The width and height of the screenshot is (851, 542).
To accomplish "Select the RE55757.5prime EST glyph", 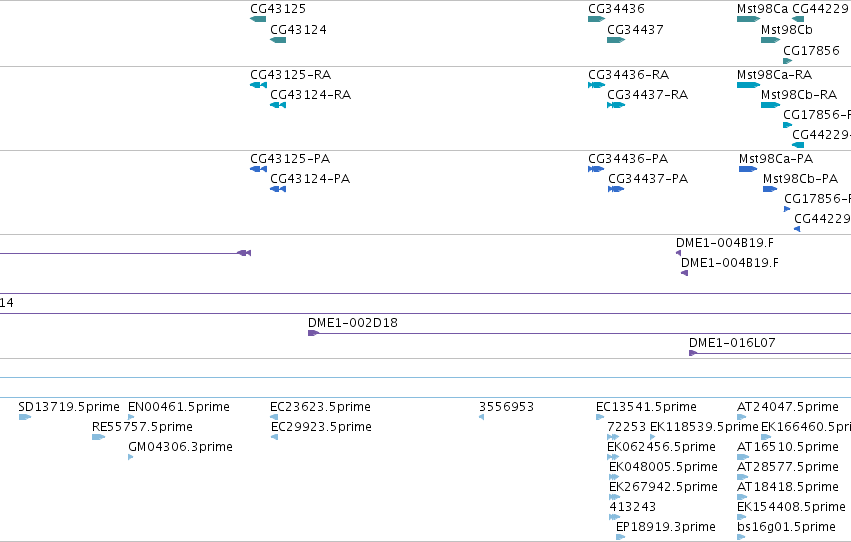I will (x=99, y=437).
